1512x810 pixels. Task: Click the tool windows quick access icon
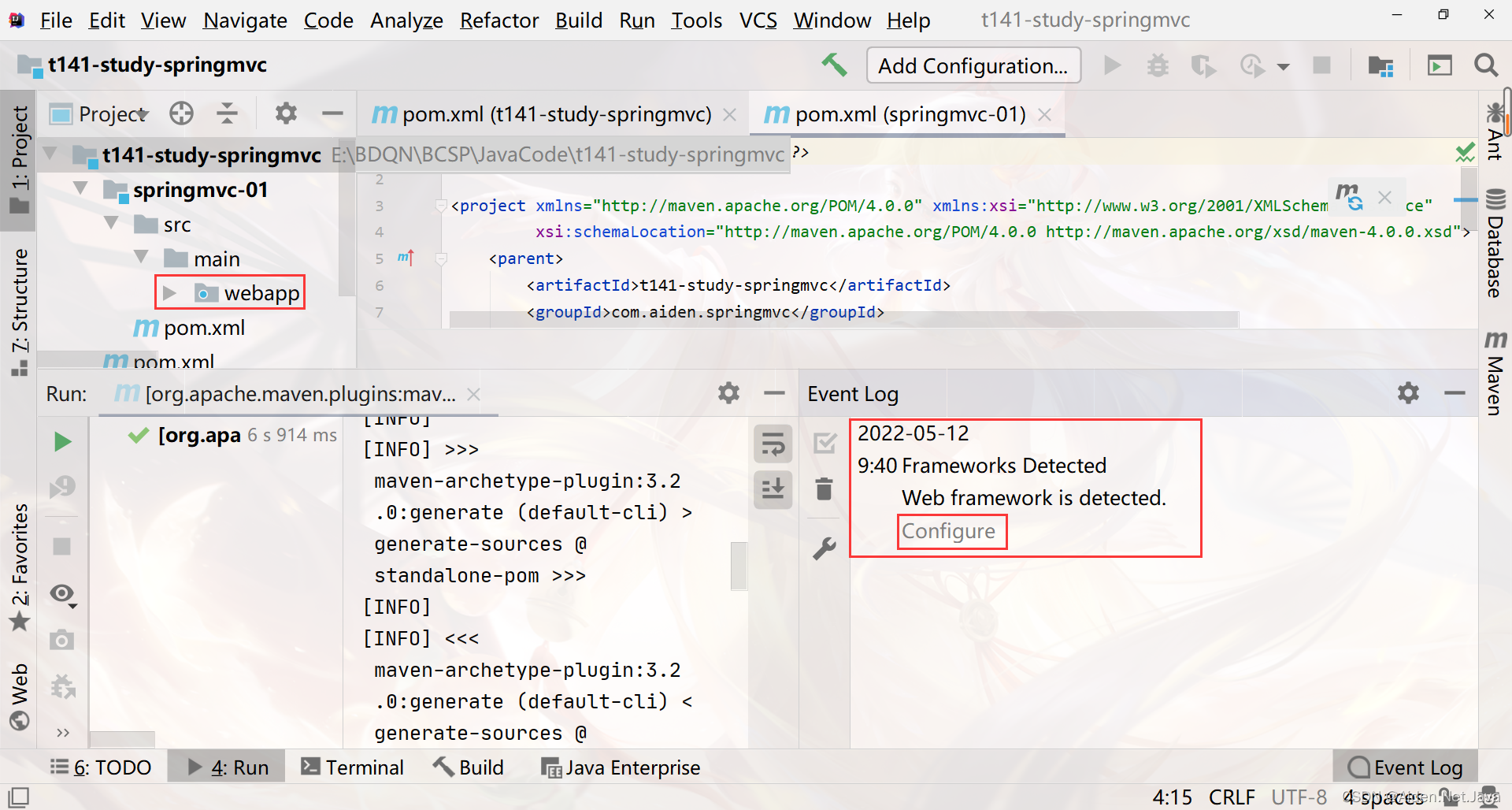click(x=18, y=797)
